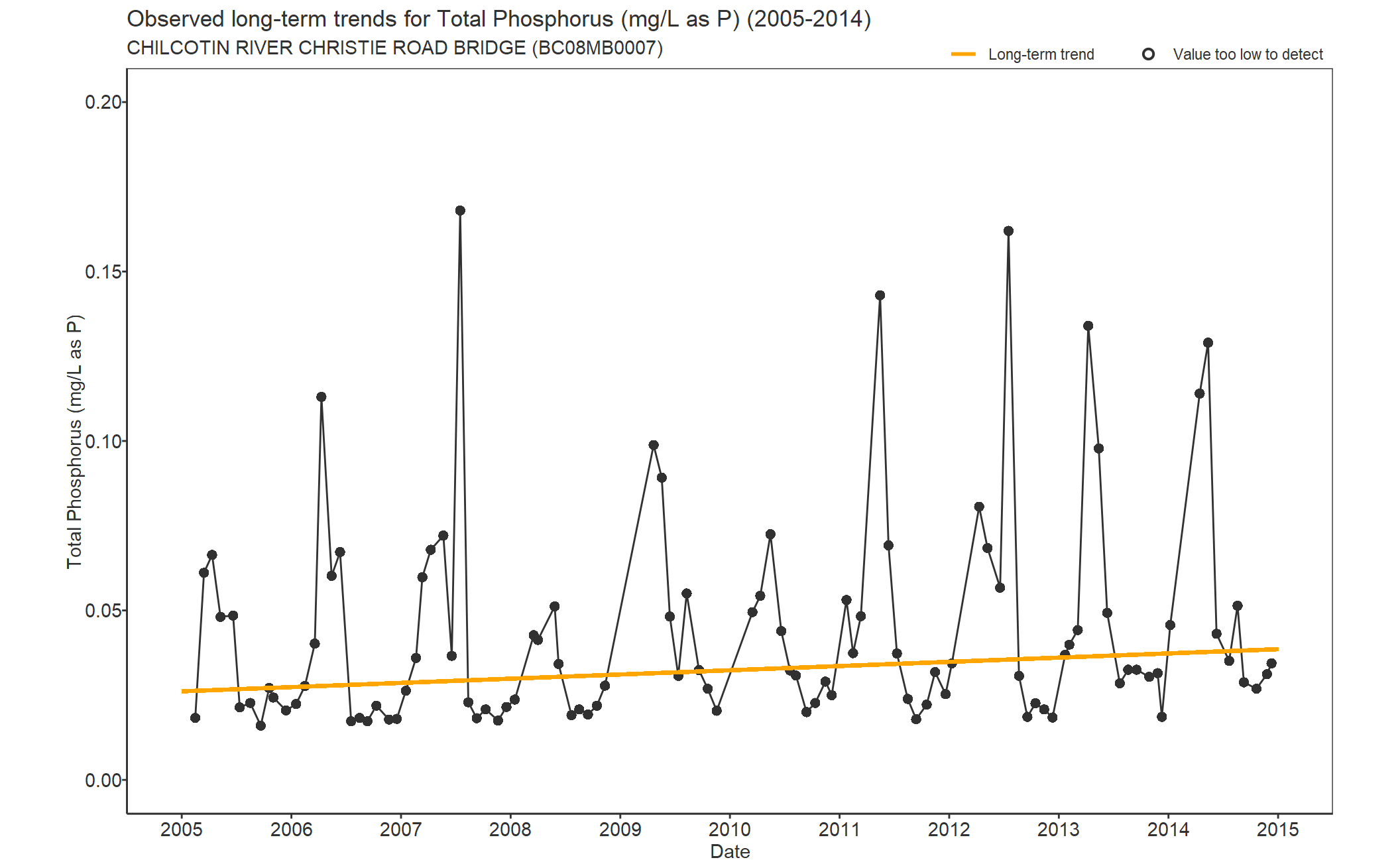Viewport: 1400px width, 868px height.
Task: Click the Long-term trend legend label
Action: [1041, 54]
